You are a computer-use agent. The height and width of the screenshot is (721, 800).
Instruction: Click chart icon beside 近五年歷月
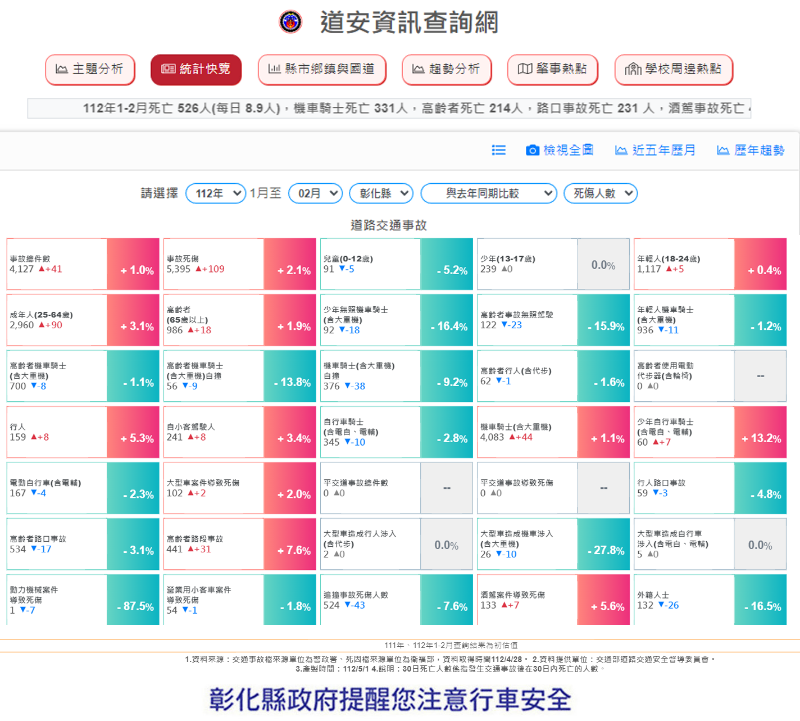coord(621,150)
